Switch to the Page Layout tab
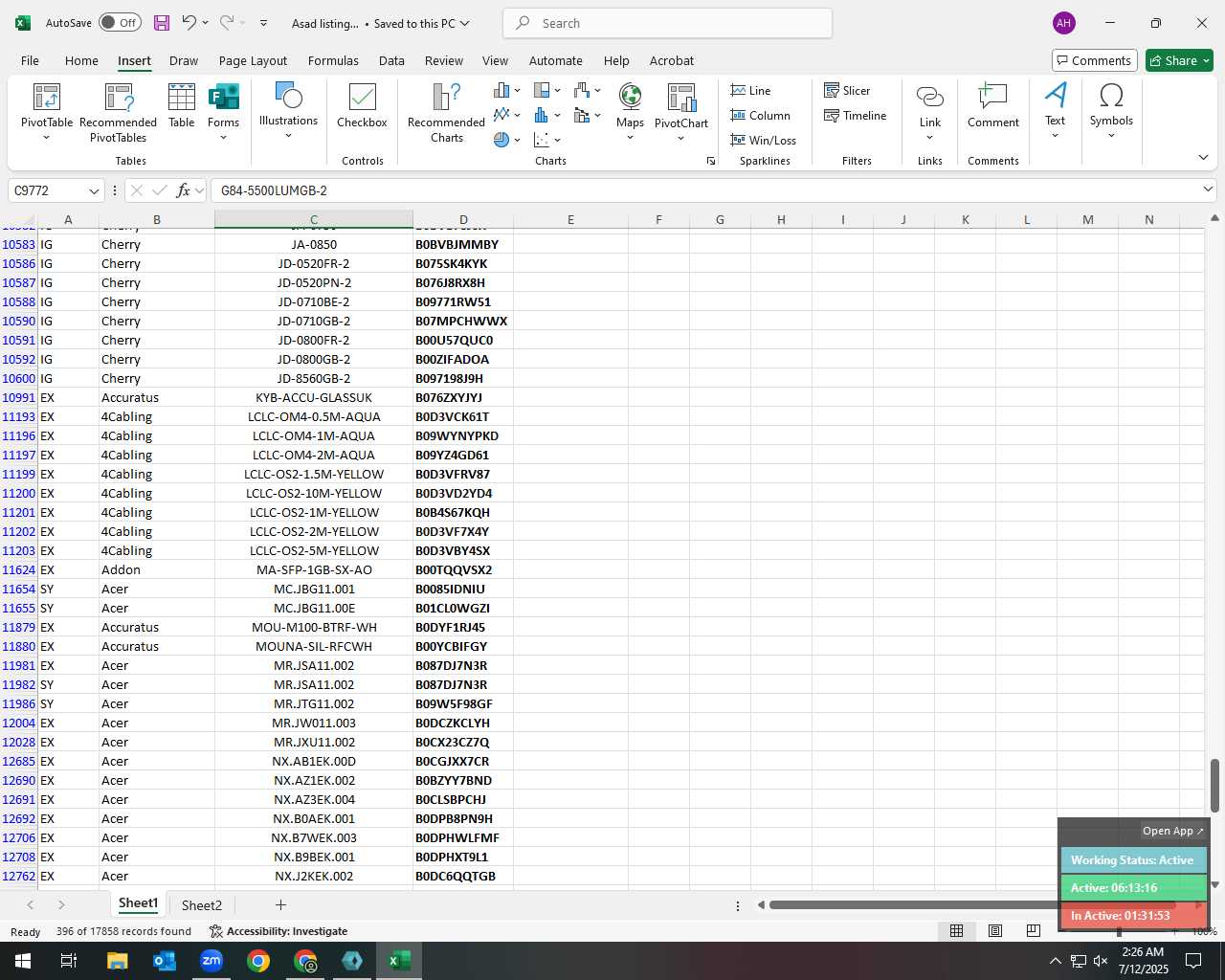Image resolution: width=1225 pixels, height=980 pixels. click(253, 60)
